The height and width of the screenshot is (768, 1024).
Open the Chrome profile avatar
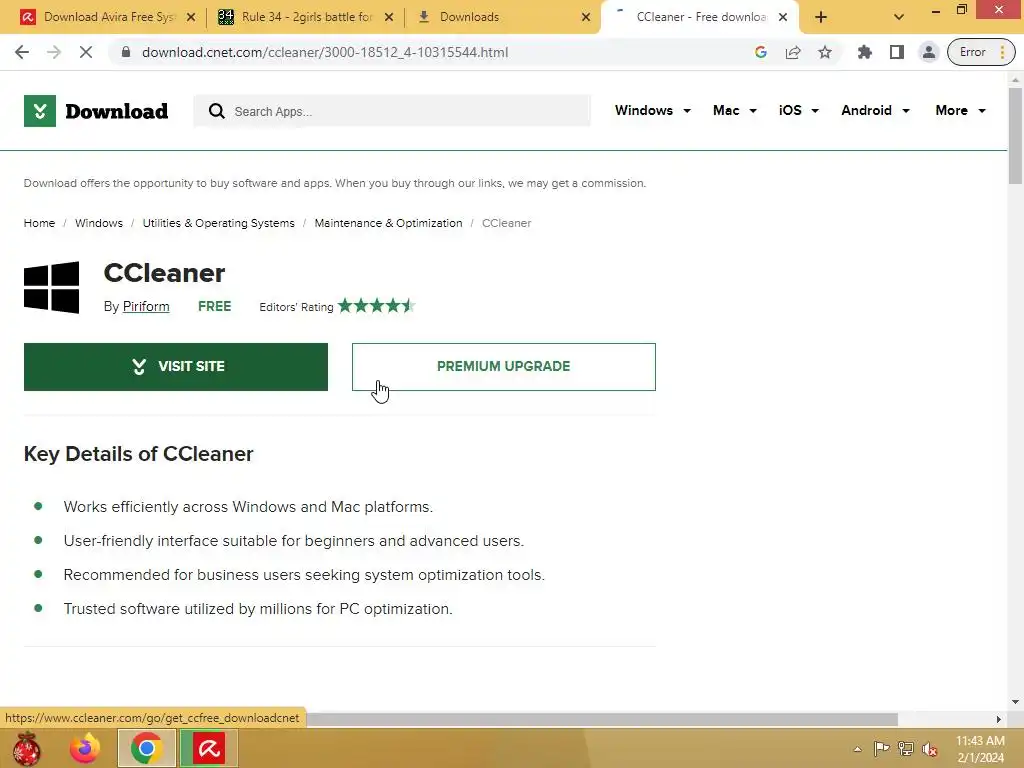928,52
